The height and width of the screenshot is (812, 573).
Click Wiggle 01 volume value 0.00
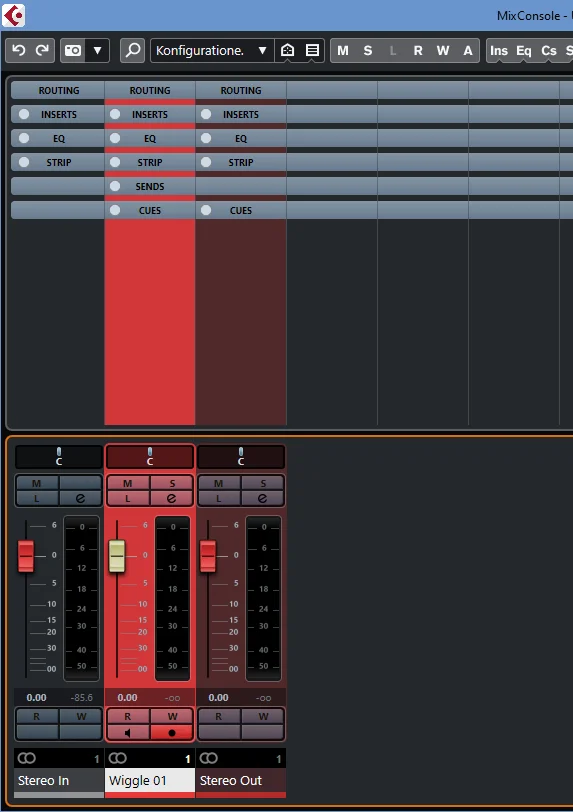click(128, 698)
